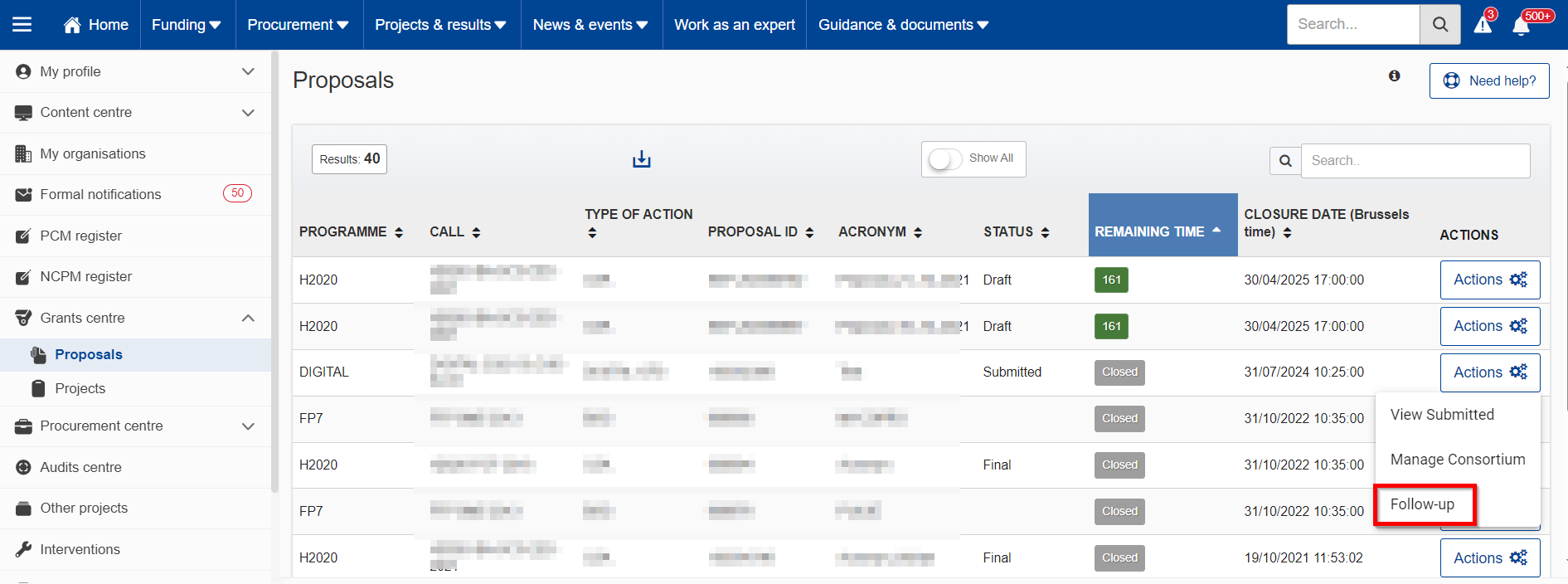Click the Audits centre icon

pyautogui.click(x=23, y=467)
